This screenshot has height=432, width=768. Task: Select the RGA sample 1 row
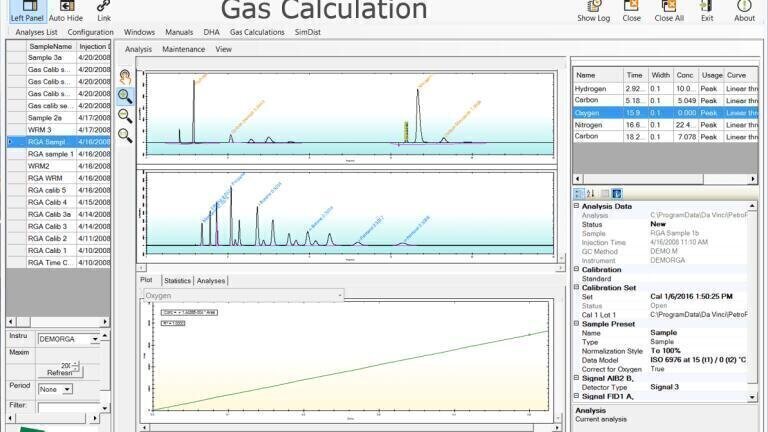point(59,154)
